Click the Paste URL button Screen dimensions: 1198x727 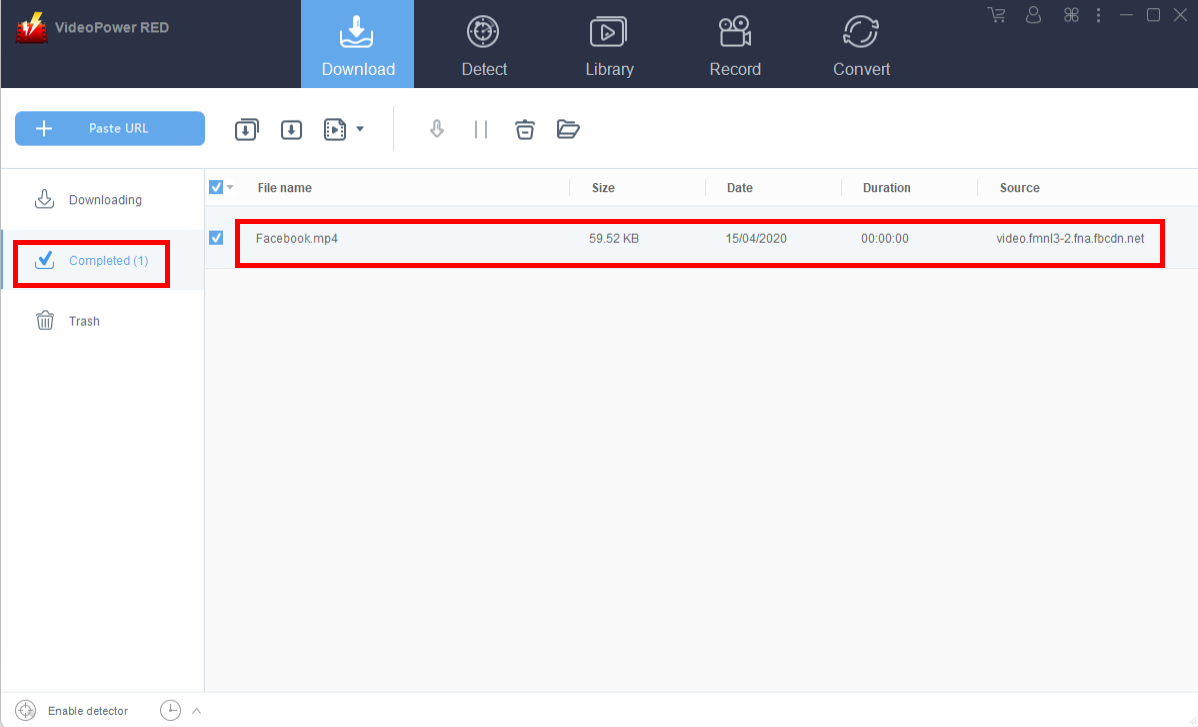point(109,128)
